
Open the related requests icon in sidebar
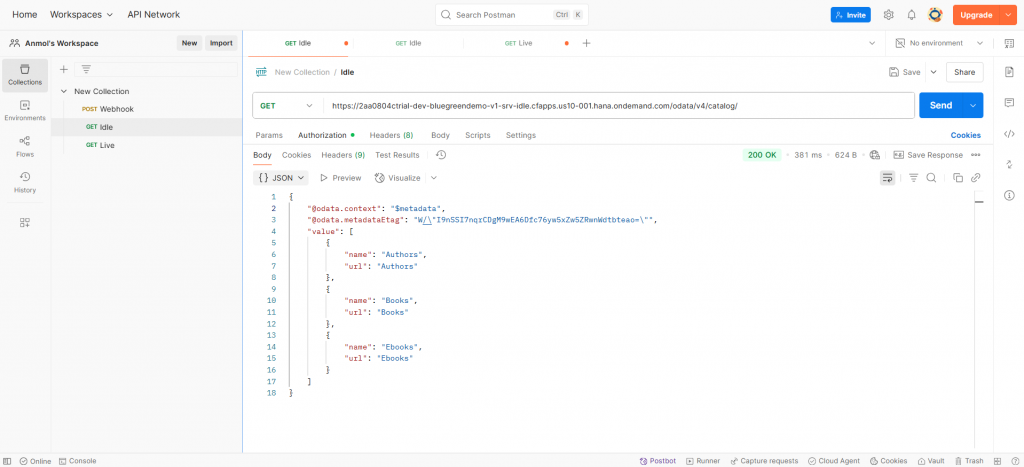(x=1009, y=164)
